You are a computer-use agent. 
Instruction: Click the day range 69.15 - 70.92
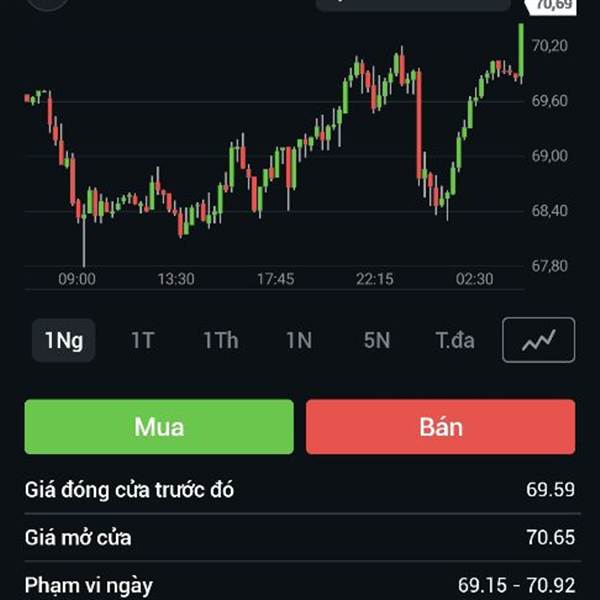[x=517, y=585]
